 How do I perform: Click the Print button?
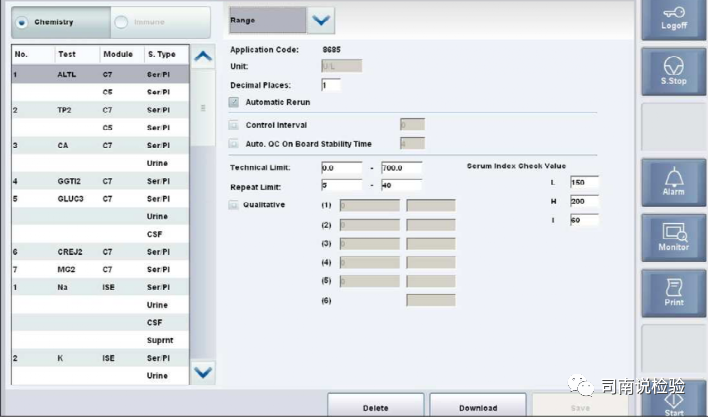673,293
